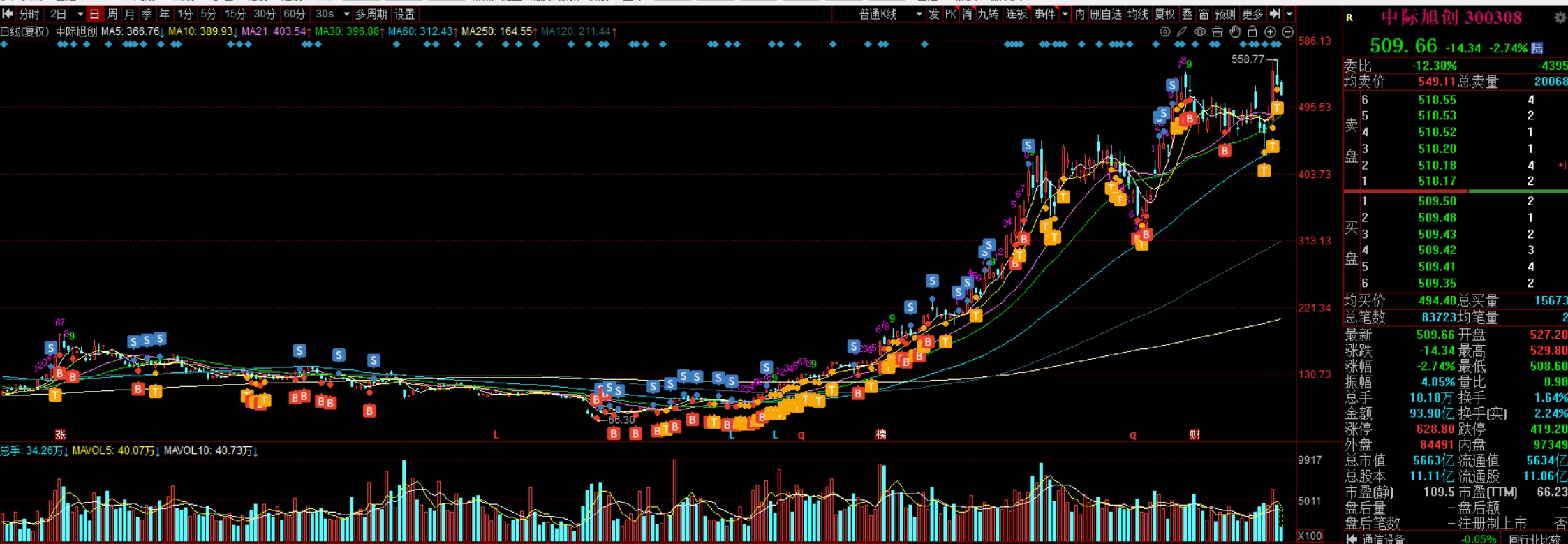Select the 月 monthly period tab

point(129,14)
